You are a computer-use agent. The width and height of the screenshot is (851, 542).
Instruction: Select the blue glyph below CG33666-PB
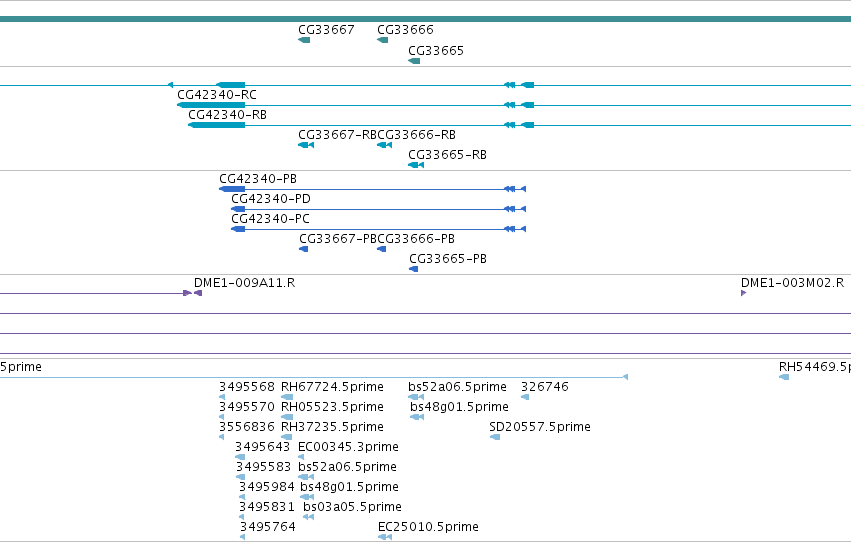click(382, 250)
